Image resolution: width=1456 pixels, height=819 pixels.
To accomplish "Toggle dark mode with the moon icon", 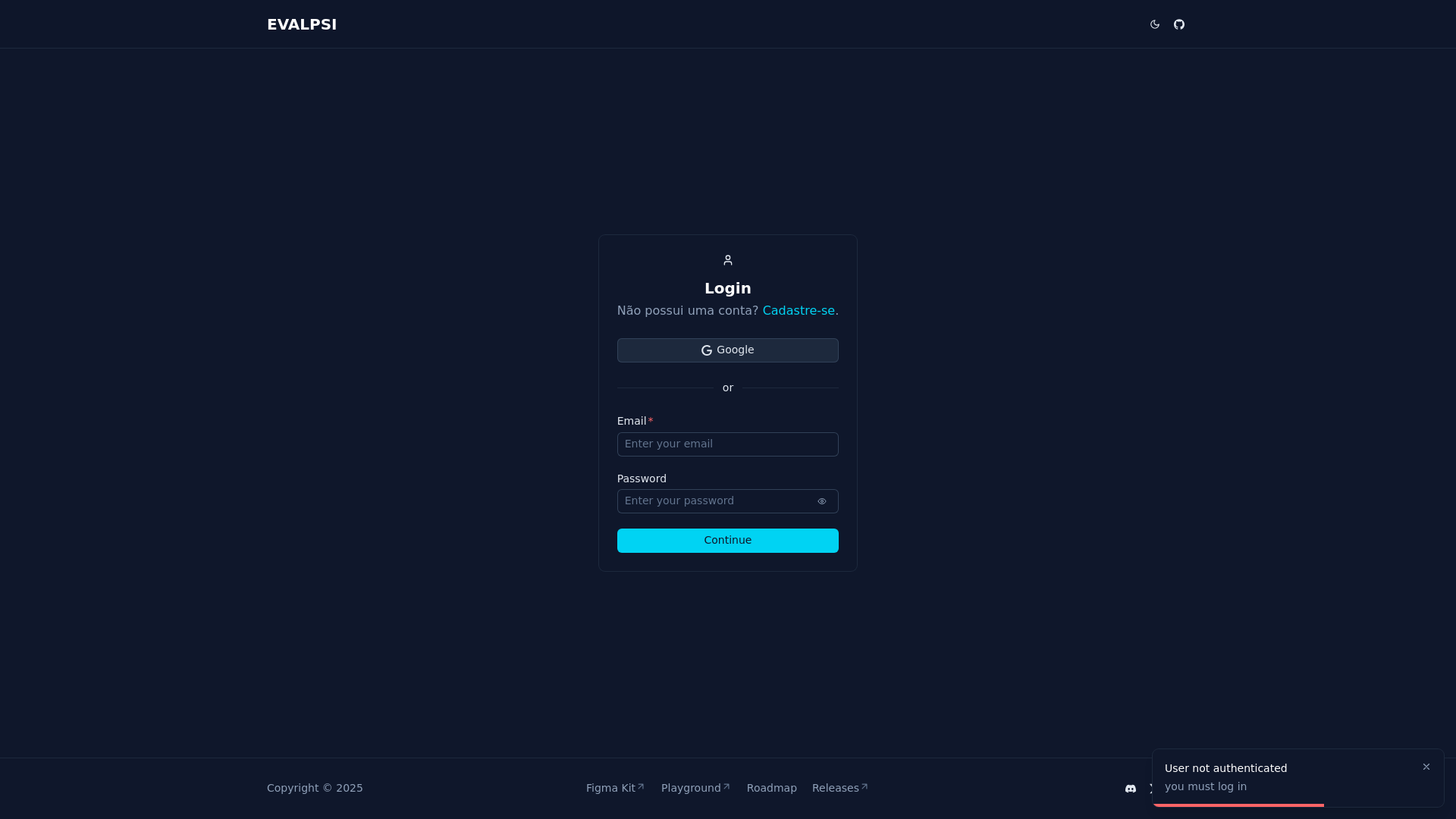I will 1155,24.
